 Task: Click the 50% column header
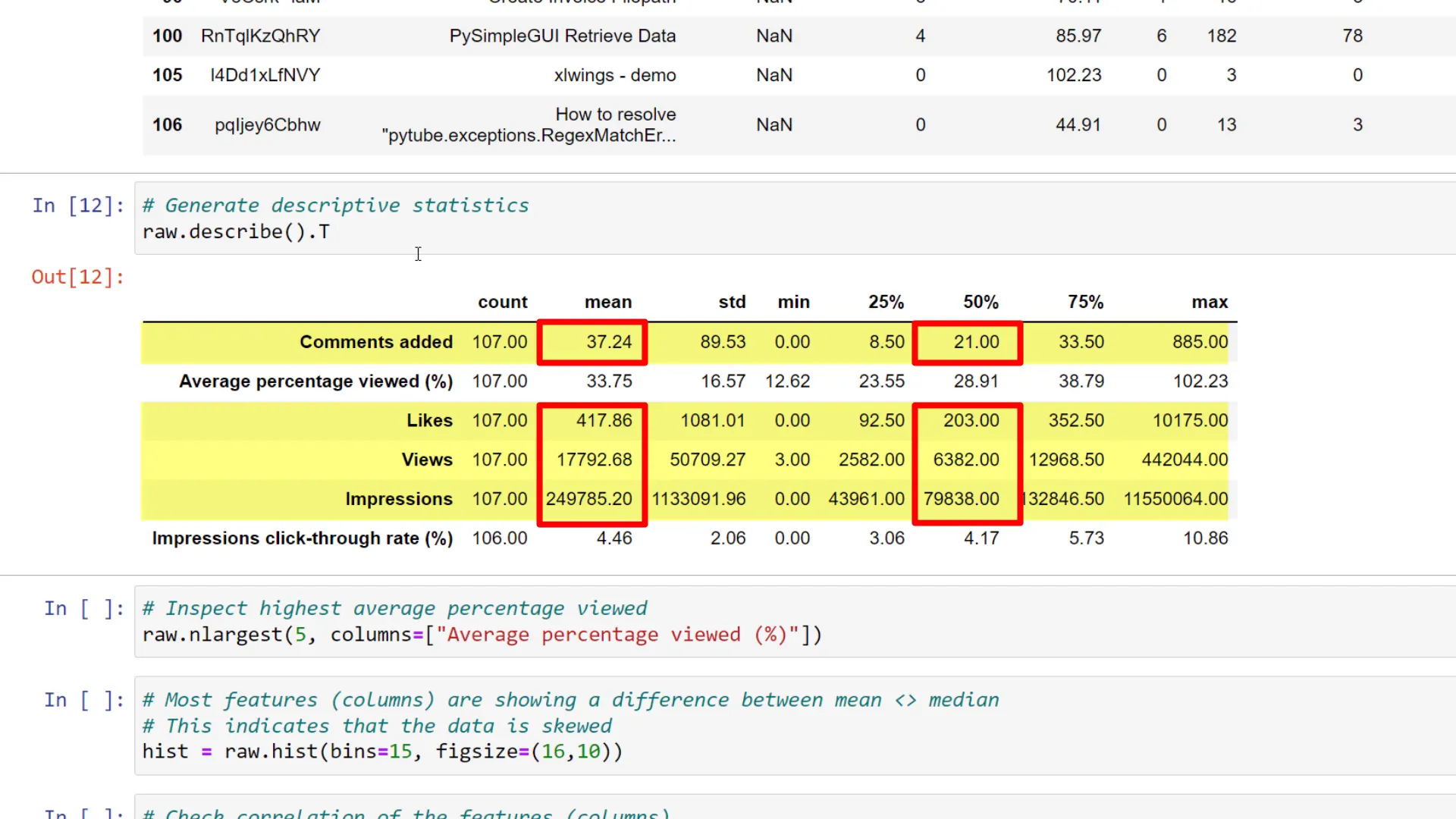[981, 302]
